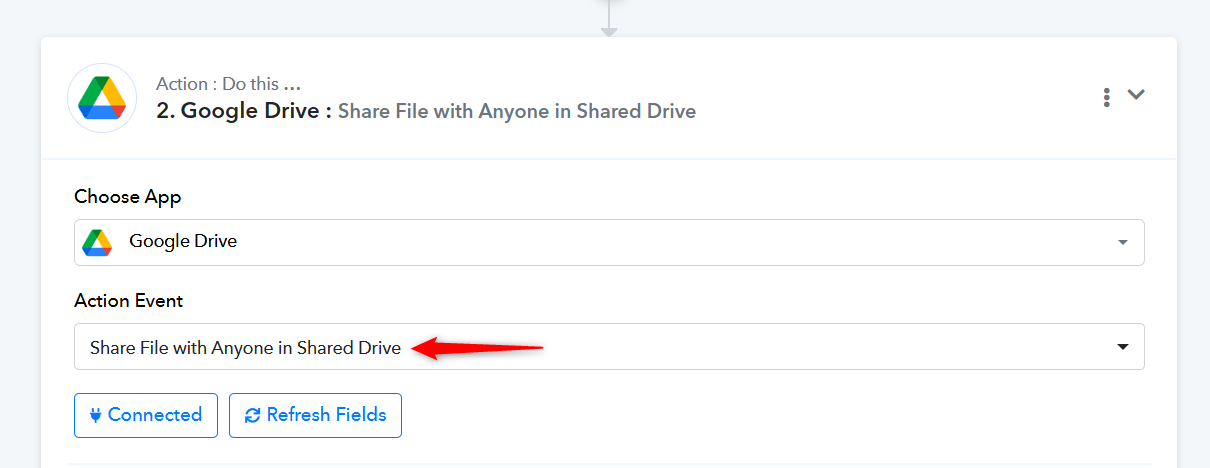Click 'Share File with Anyone in Shared Drive' in Action Event box
This screenshot has width=1210, height=468.
(x=245, y=348)
